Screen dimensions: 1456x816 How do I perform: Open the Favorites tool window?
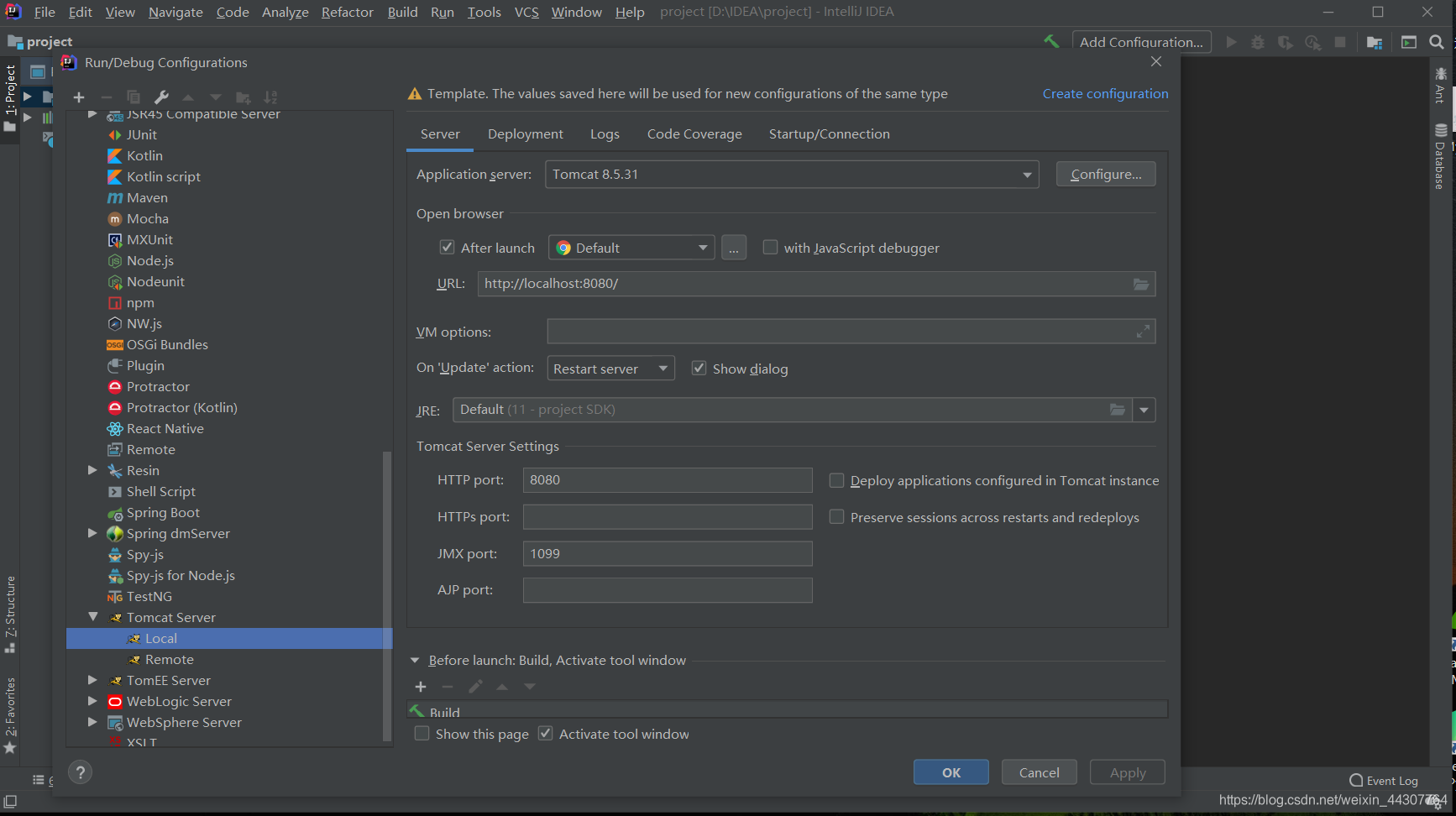tap(10, 716)
